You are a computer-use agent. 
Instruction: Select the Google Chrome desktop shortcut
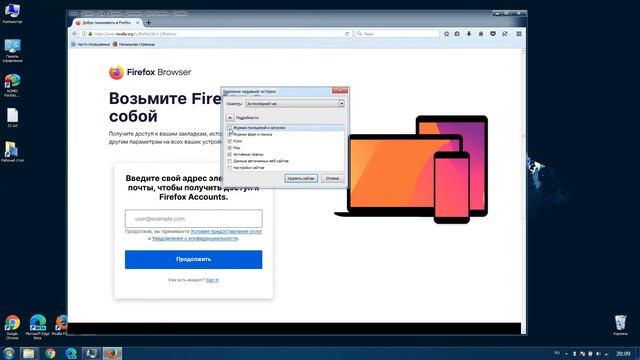pos(12,327)
